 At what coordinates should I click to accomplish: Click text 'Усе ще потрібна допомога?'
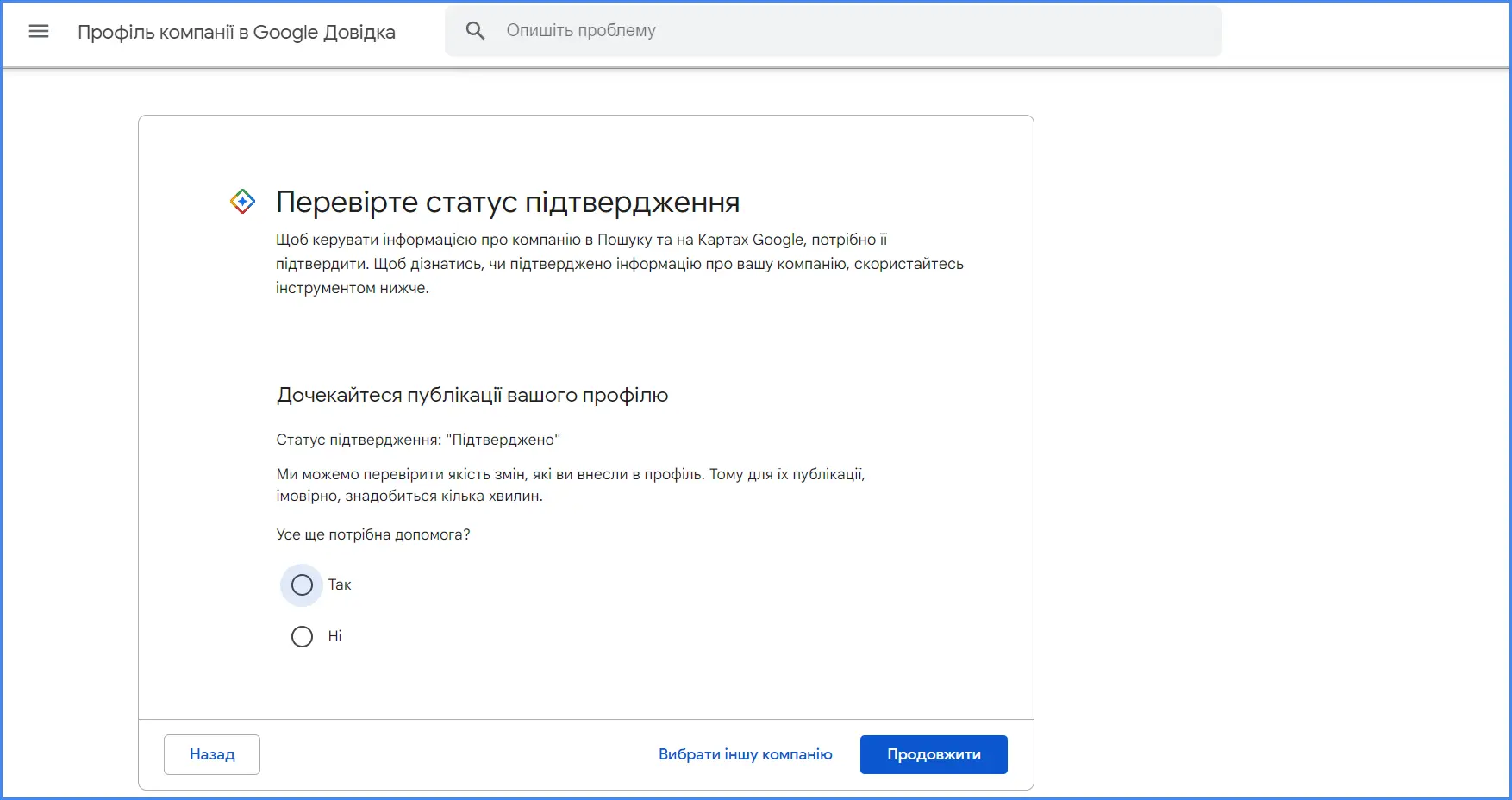(x=373, y=534)
